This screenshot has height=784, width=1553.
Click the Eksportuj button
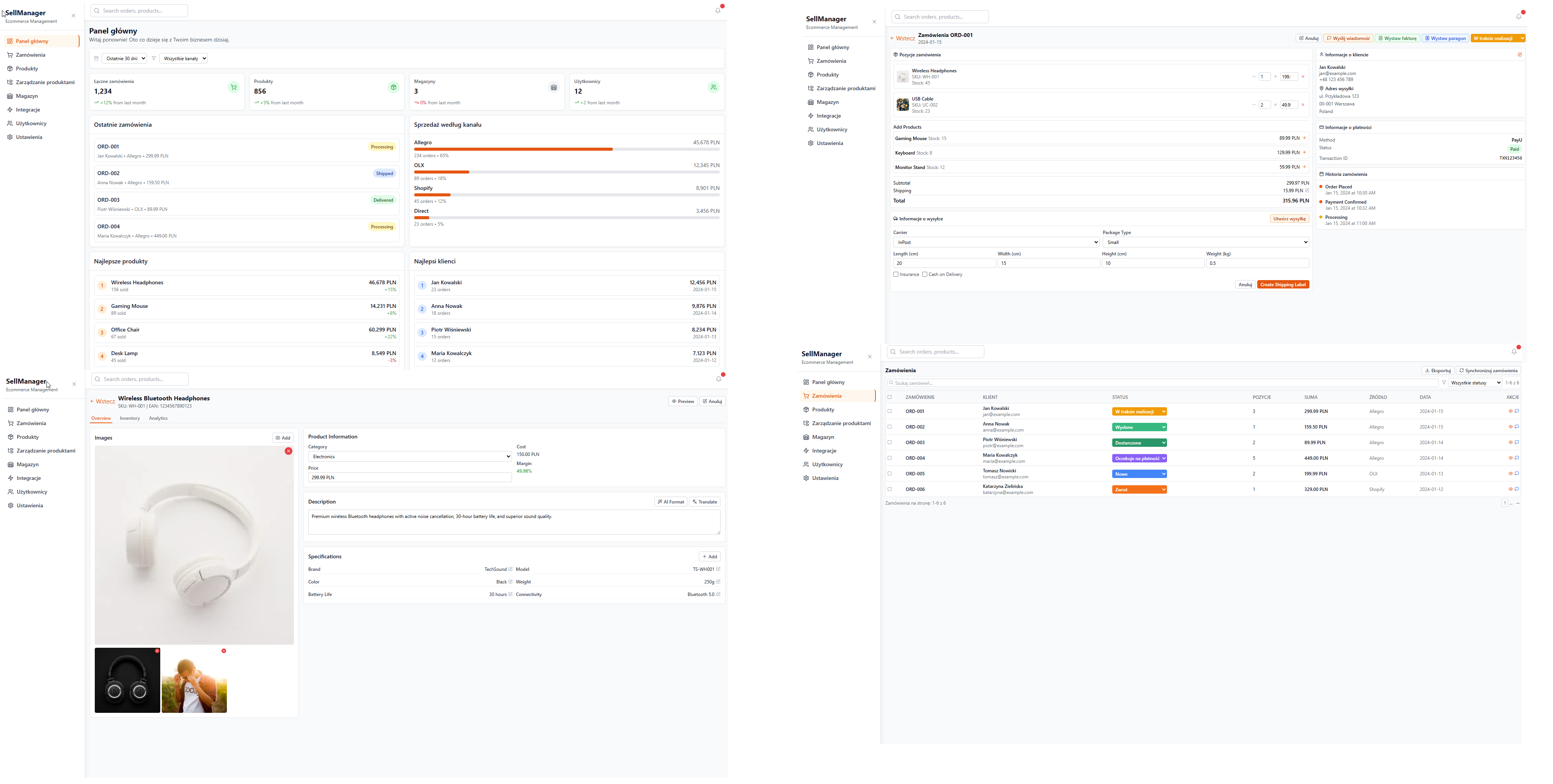tap(1438, 371)
